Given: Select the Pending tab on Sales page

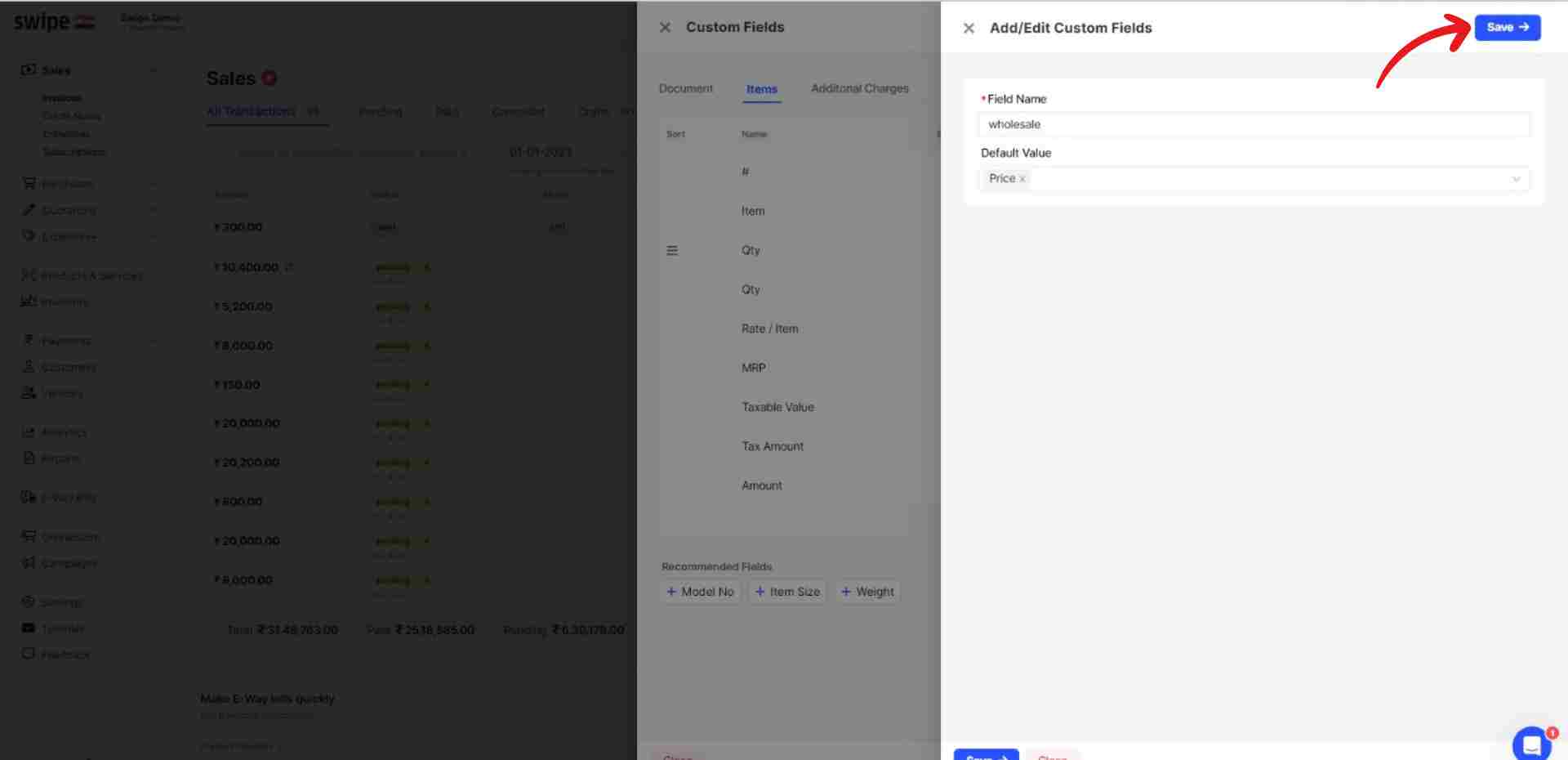Looking at the screenshot, I should click(x=381, y=111).
